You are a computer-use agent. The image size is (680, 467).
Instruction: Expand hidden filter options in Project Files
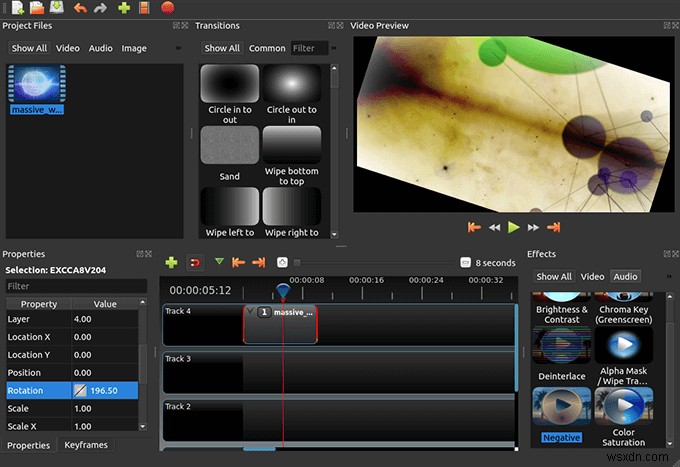pyautogui.click(x=179, y=47)
